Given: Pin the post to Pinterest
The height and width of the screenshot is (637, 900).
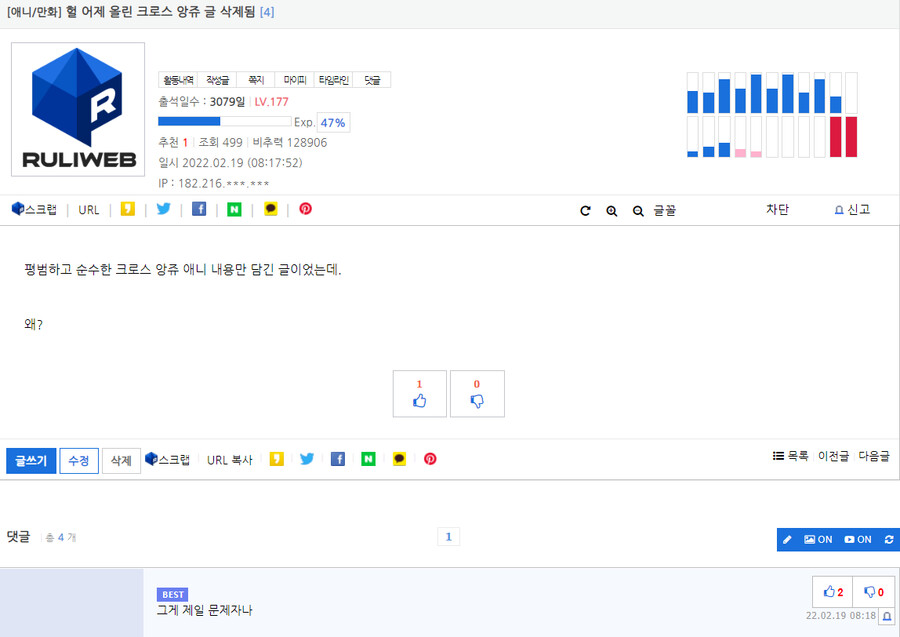Looking at the screenshot, I should coord(305,209).
